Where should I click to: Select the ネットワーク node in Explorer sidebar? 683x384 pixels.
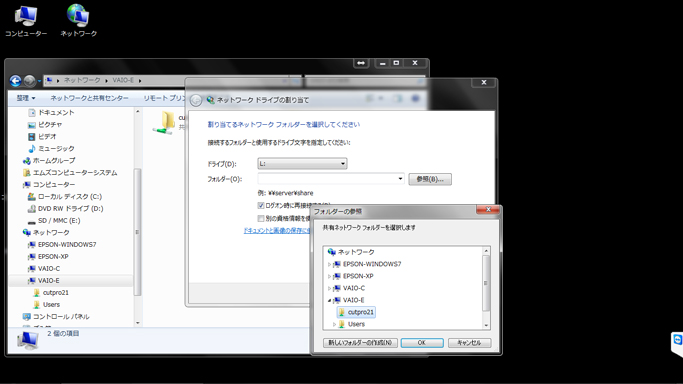tap(51, 232)
